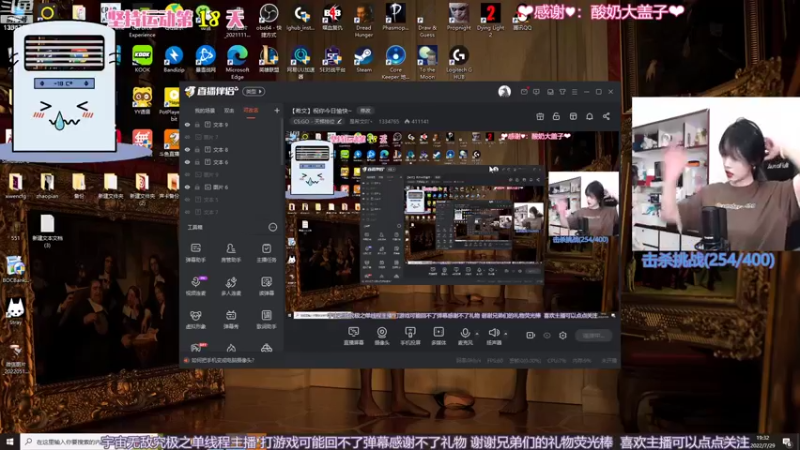Toggle the preview eye icon in bottom bar
This screenshot has height=450, width=800.
click(547, 335)
